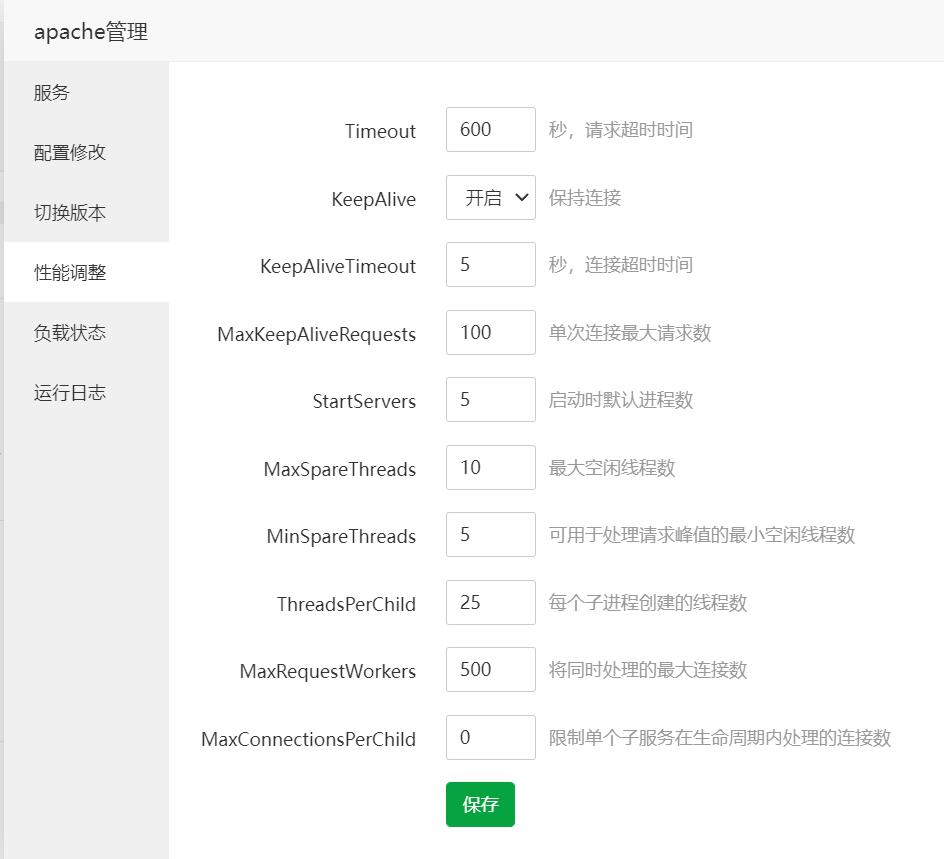The image size is (944, 859).
Task: Click the MaxSpareThreads label
Action: click(x=340, y=468)
